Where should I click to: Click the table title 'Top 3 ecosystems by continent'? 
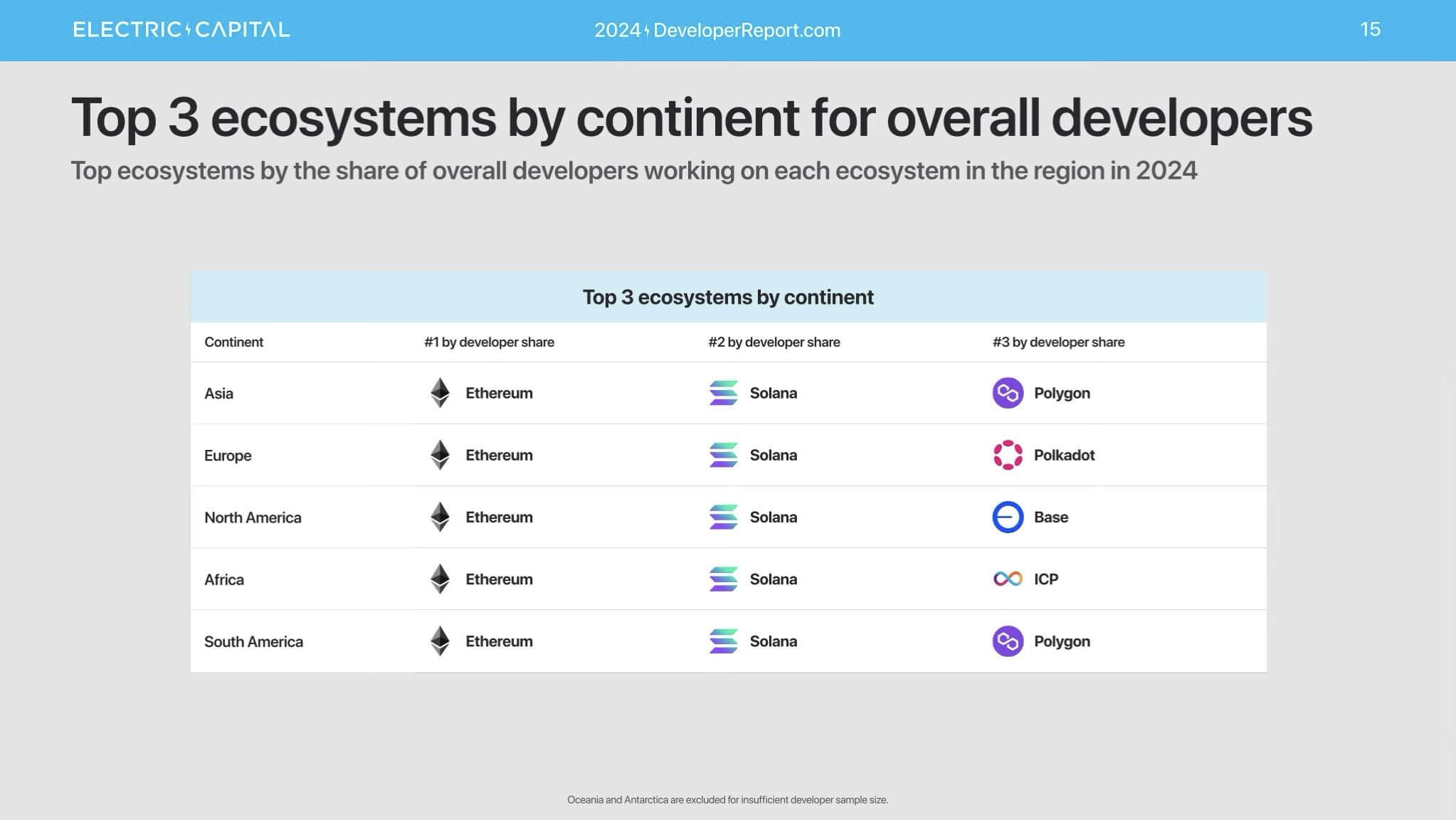pyautogui.click(x=728, y=297)
